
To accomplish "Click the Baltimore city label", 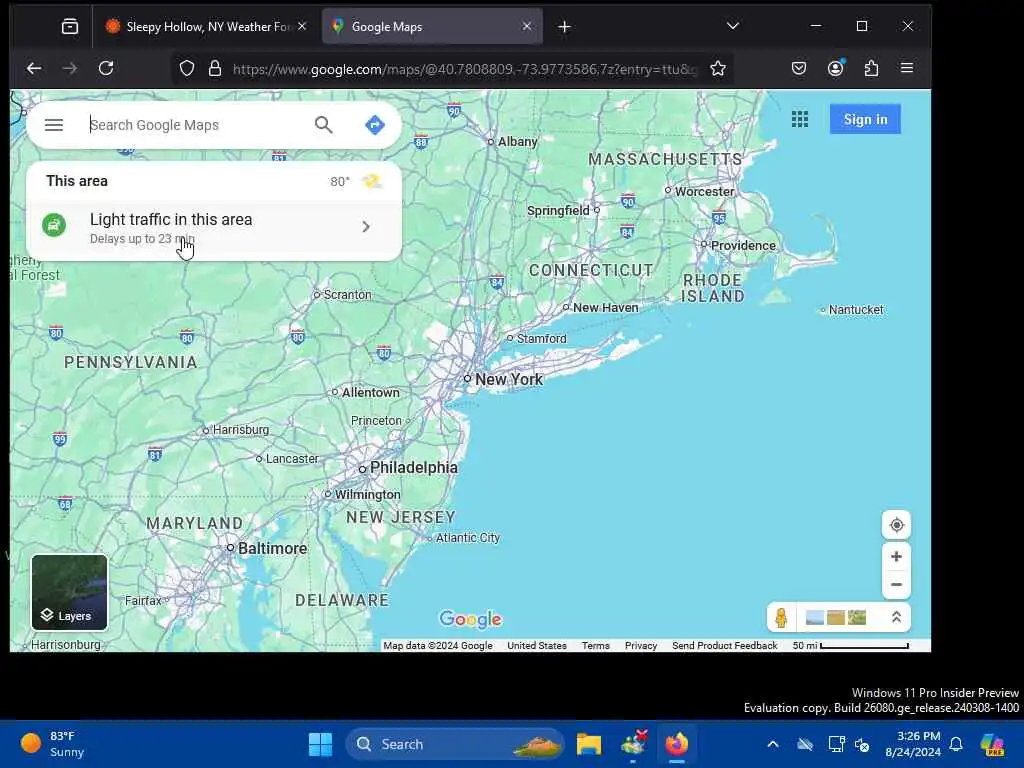I will click(x=272, y=549).
